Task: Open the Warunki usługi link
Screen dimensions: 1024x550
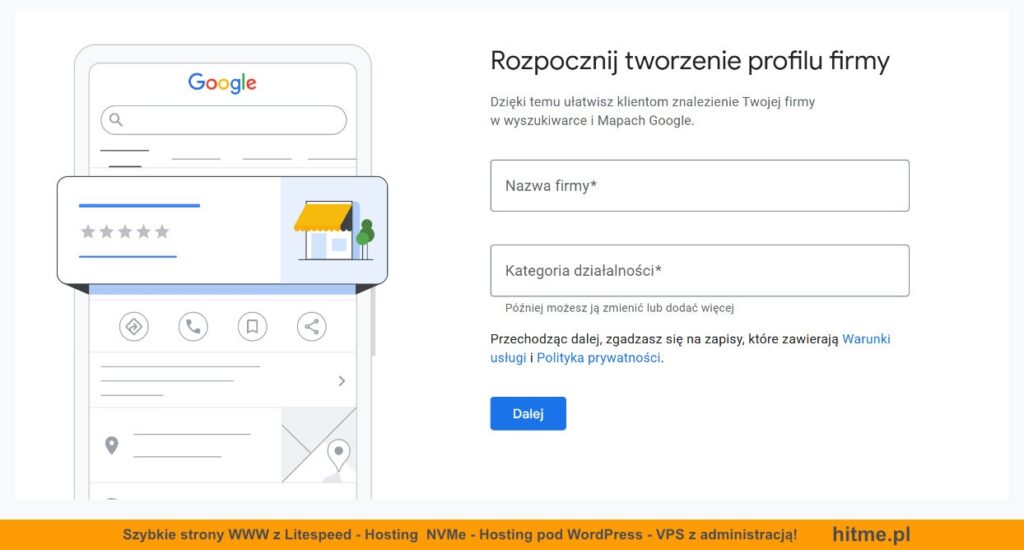Action: pyautogui.click(x=866, y=339)
